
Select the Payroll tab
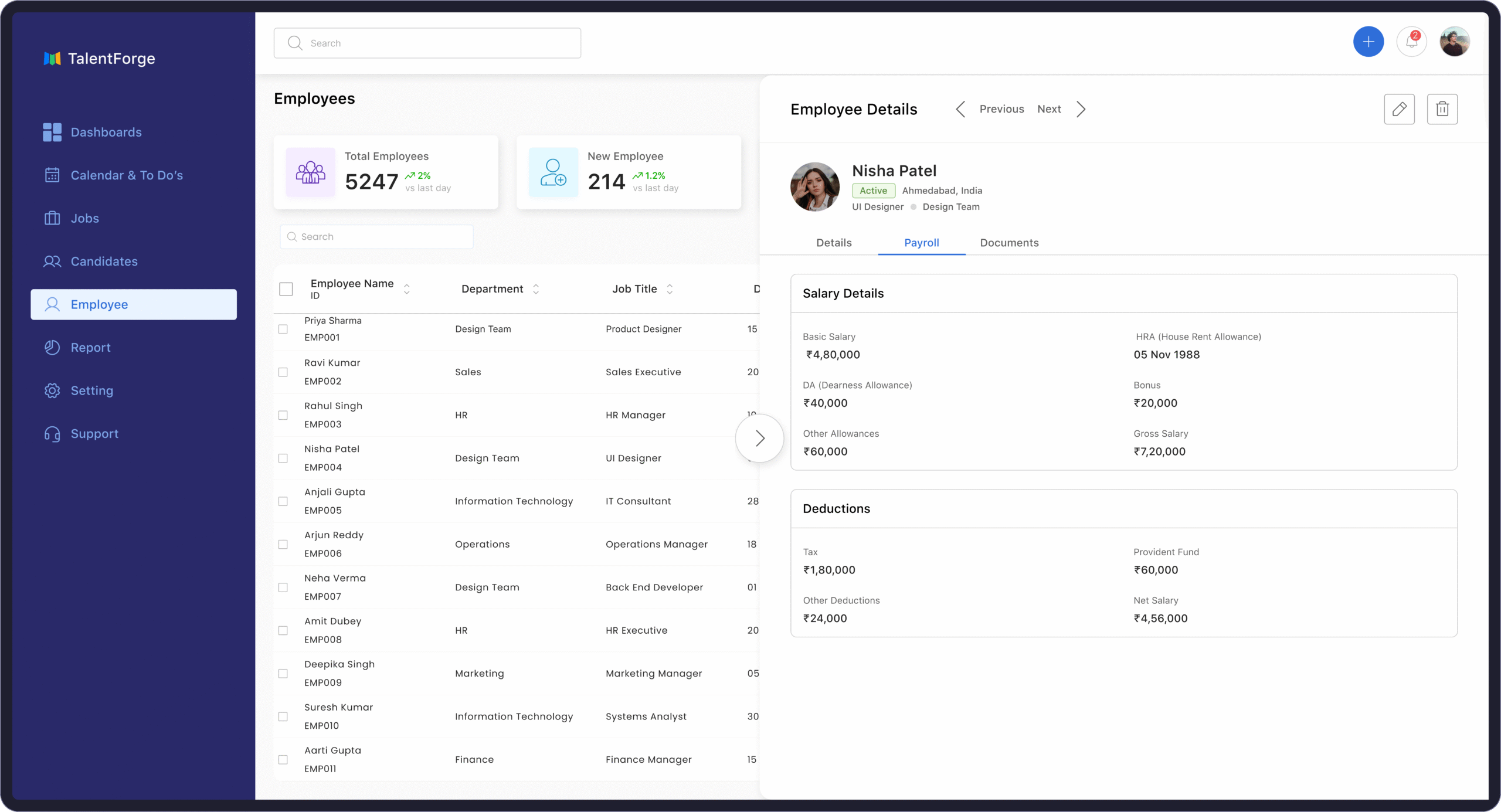point(922,243)
